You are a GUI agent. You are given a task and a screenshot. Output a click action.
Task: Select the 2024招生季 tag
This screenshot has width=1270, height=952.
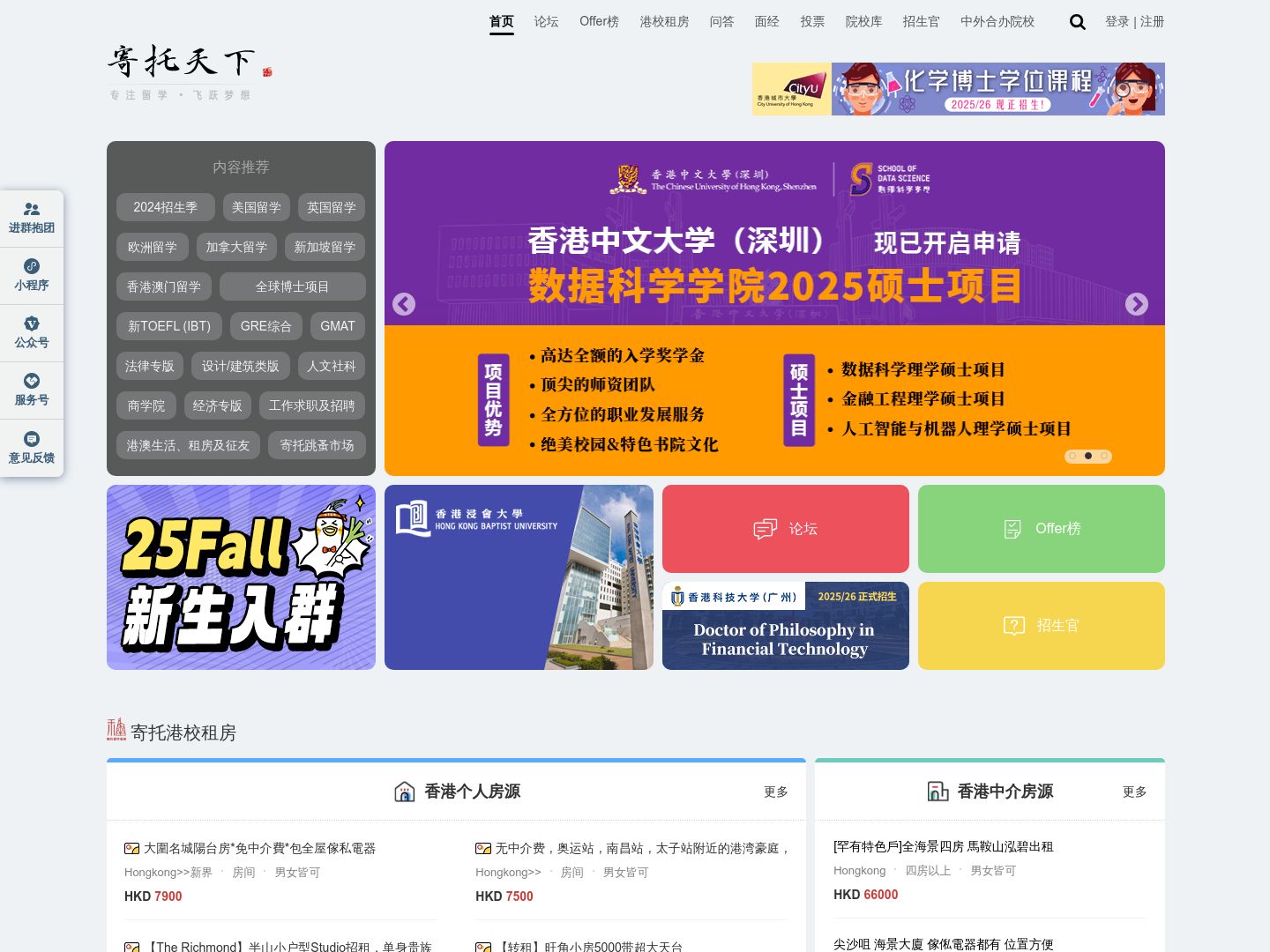tap(166, 207)
